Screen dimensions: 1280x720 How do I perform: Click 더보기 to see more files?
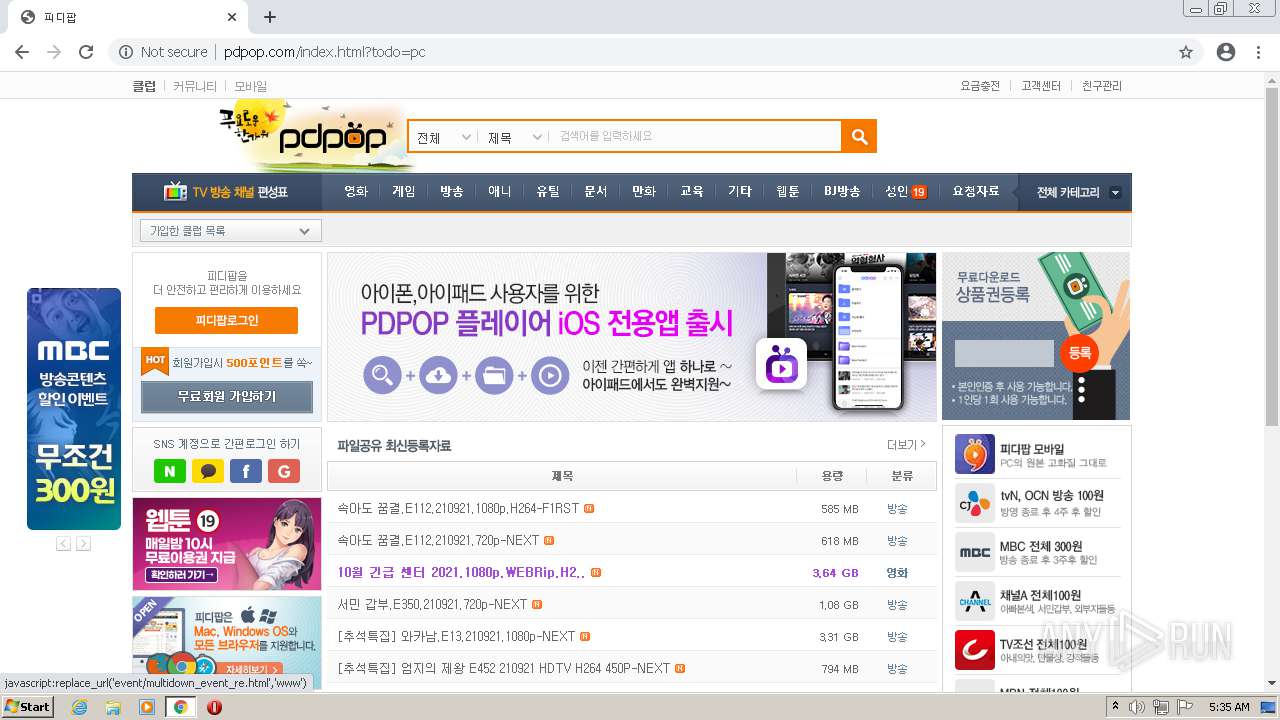click(906, 445)
